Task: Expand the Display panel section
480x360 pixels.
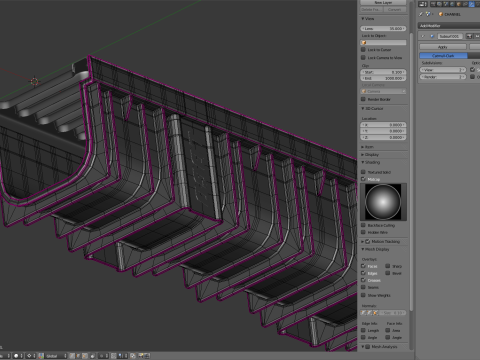Action: click(x=363, y=155)
